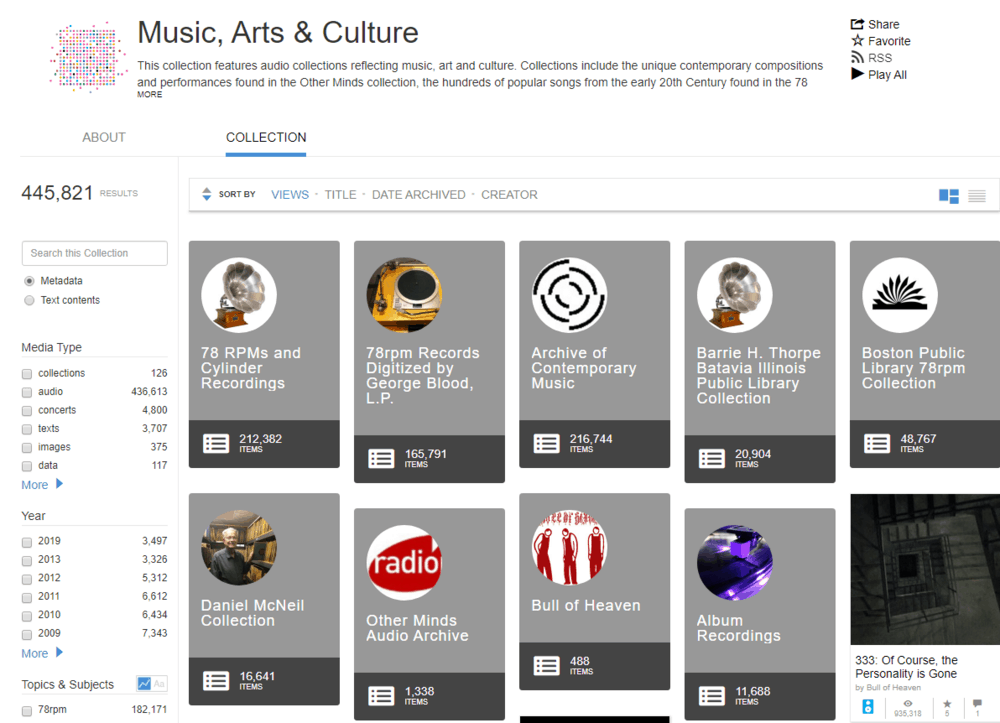Check the concerts media type box
Screen dimensions: 1000x723
[x=27, y=411]
